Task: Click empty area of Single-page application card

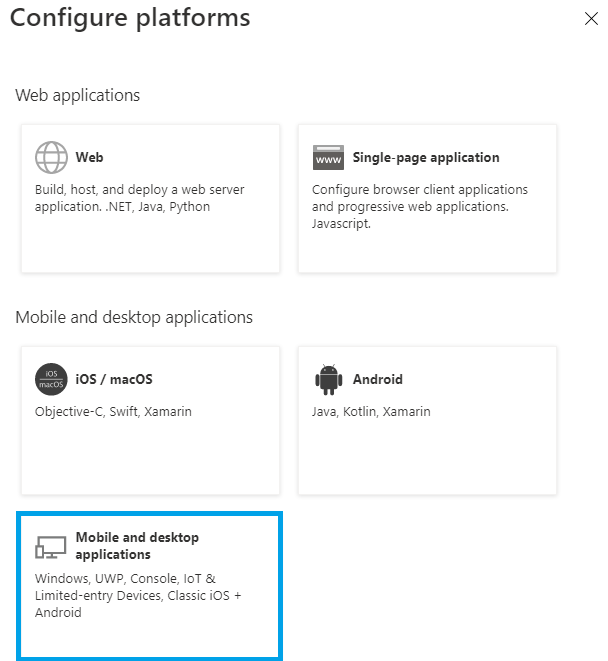Action: [x=427, y=253]
